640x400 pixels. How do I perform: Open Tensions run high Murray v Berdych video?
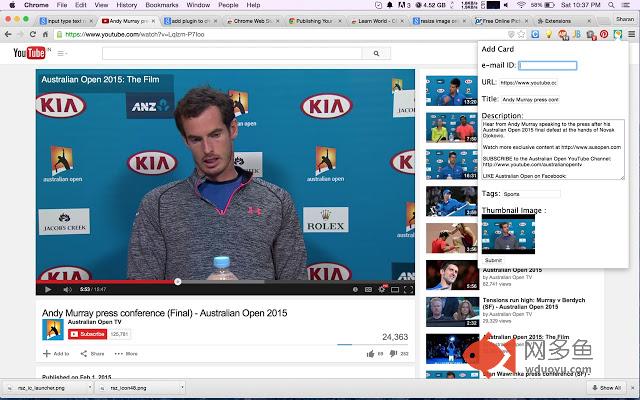(x=534, y=303)
